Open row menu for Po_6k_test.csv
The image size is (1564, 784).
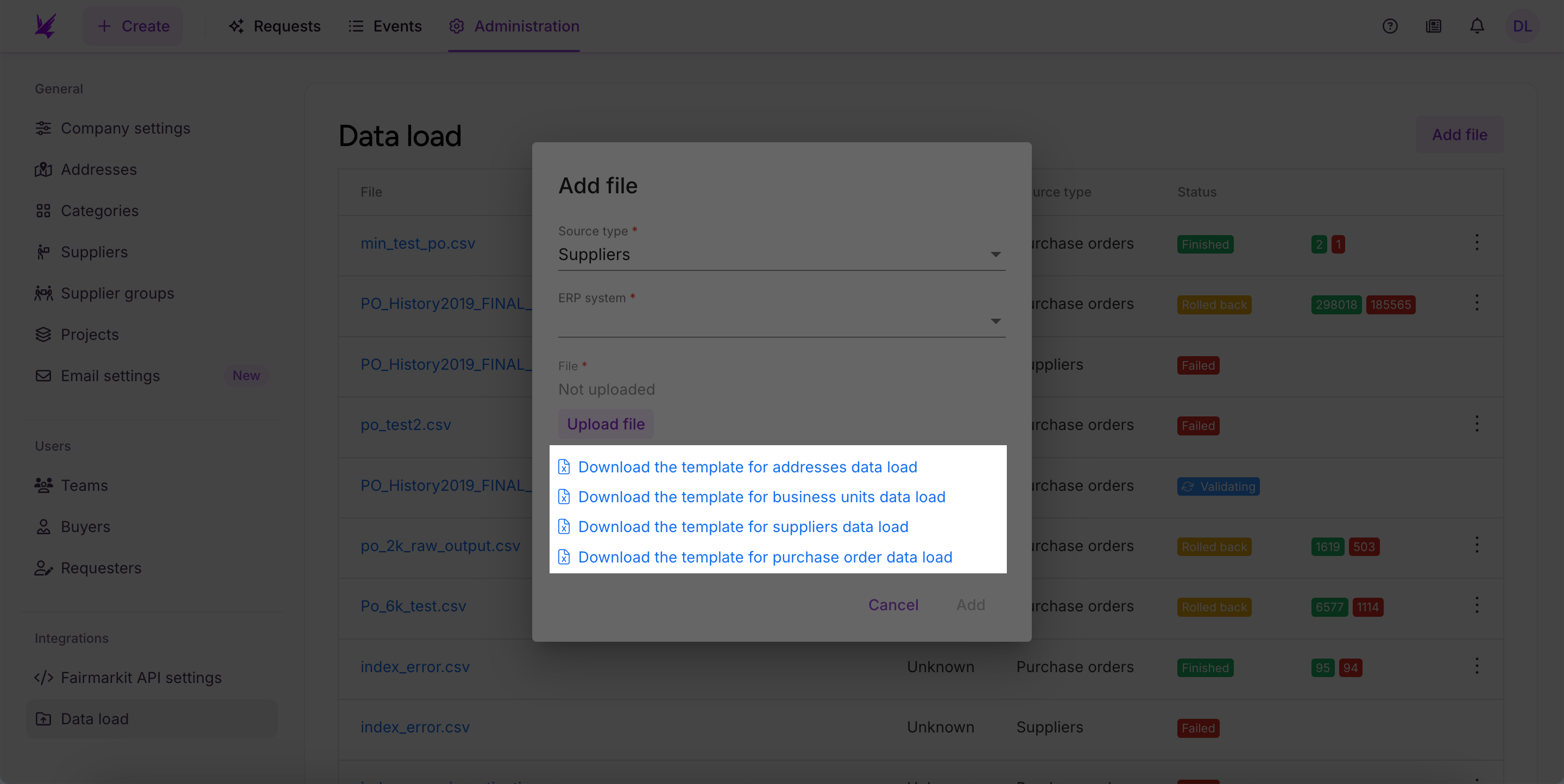coord(1477,605)
